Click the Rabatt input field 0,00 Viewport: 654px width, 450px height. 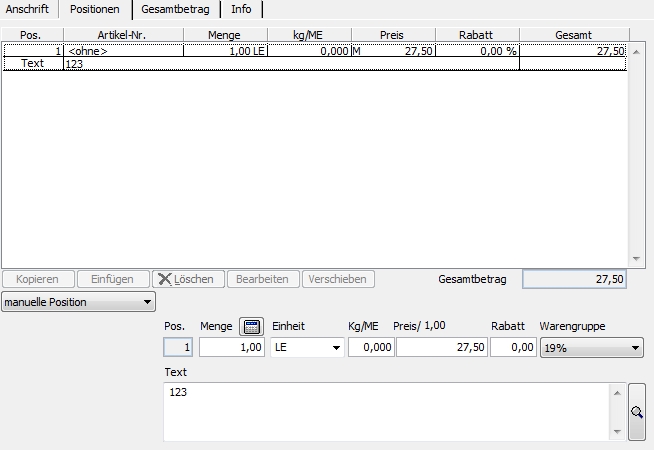point(513,347)
